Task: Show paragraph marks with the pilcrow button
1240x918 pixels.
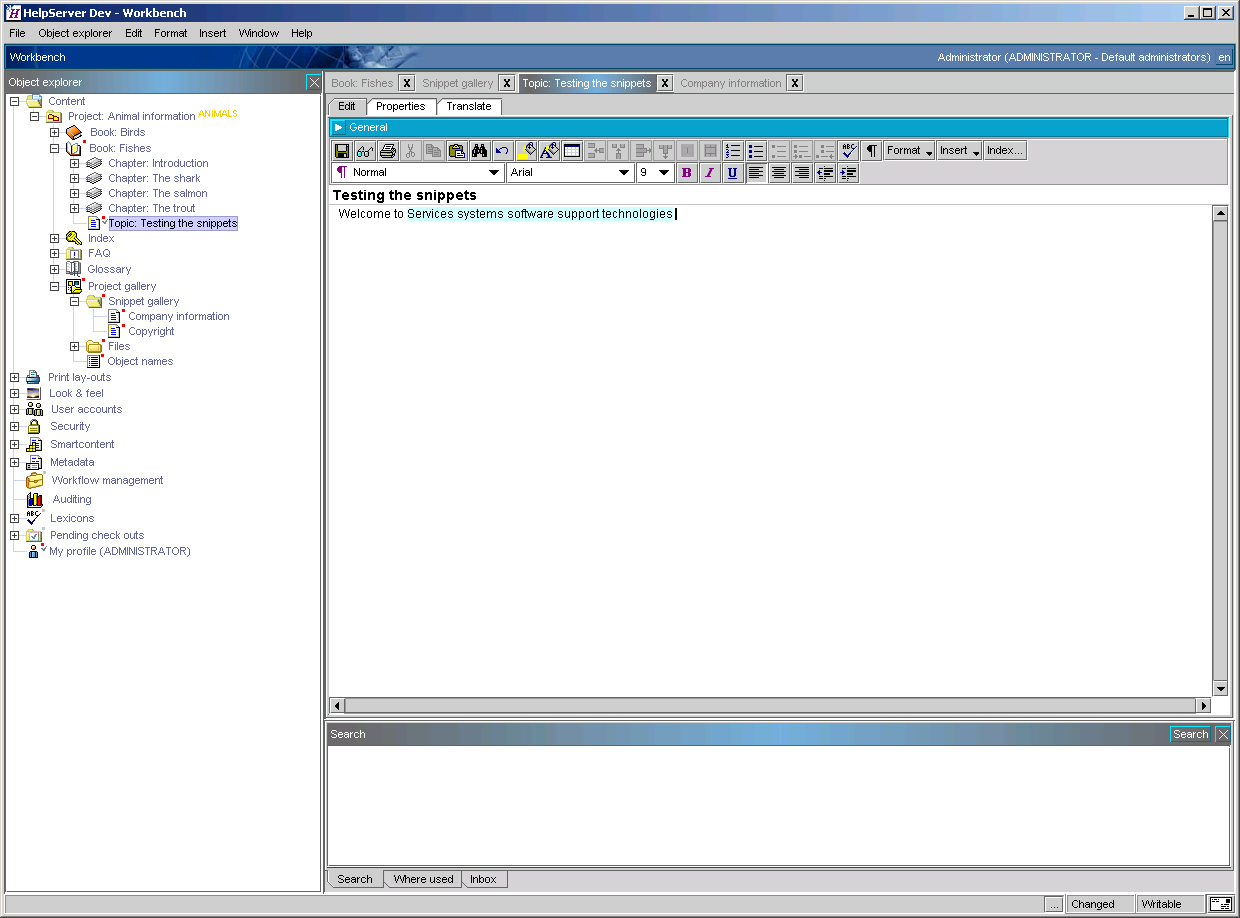Action: (872, 151)
